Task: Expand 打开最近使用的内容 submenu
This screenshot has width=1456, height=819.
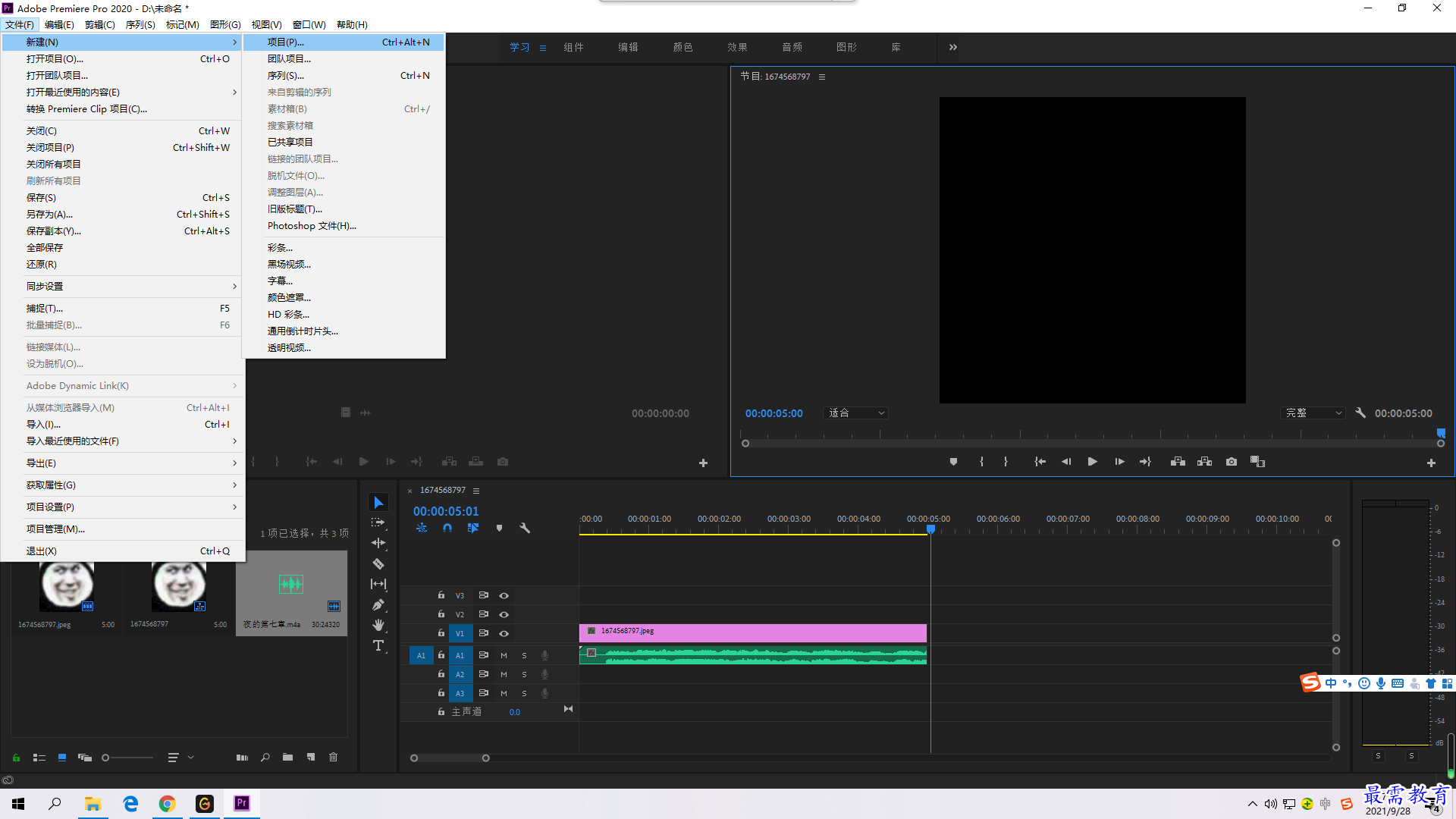Action: (x=121, y=93)
